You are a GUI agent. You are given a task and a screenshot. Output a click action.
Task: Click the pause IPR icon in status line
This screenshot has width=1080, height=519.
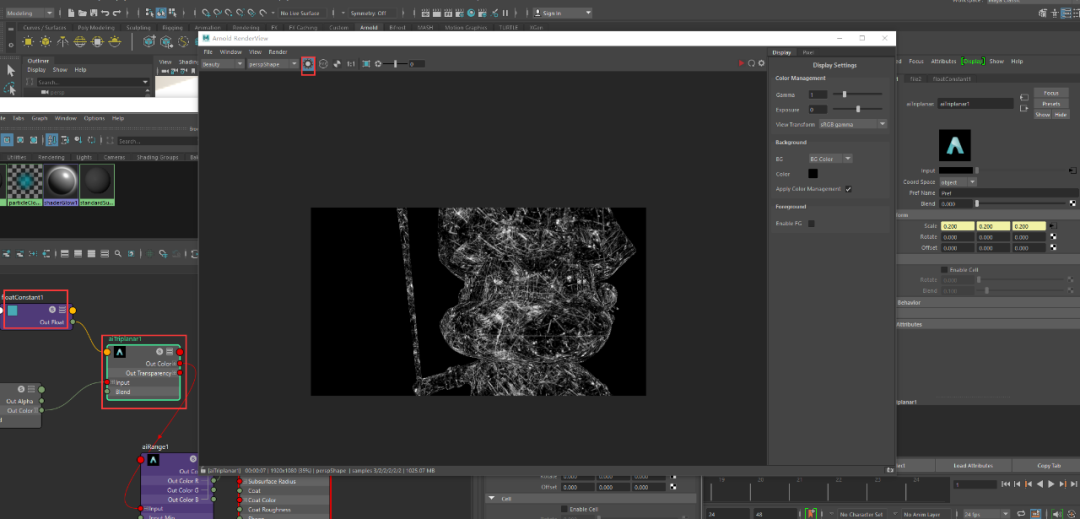click(505, 13)
